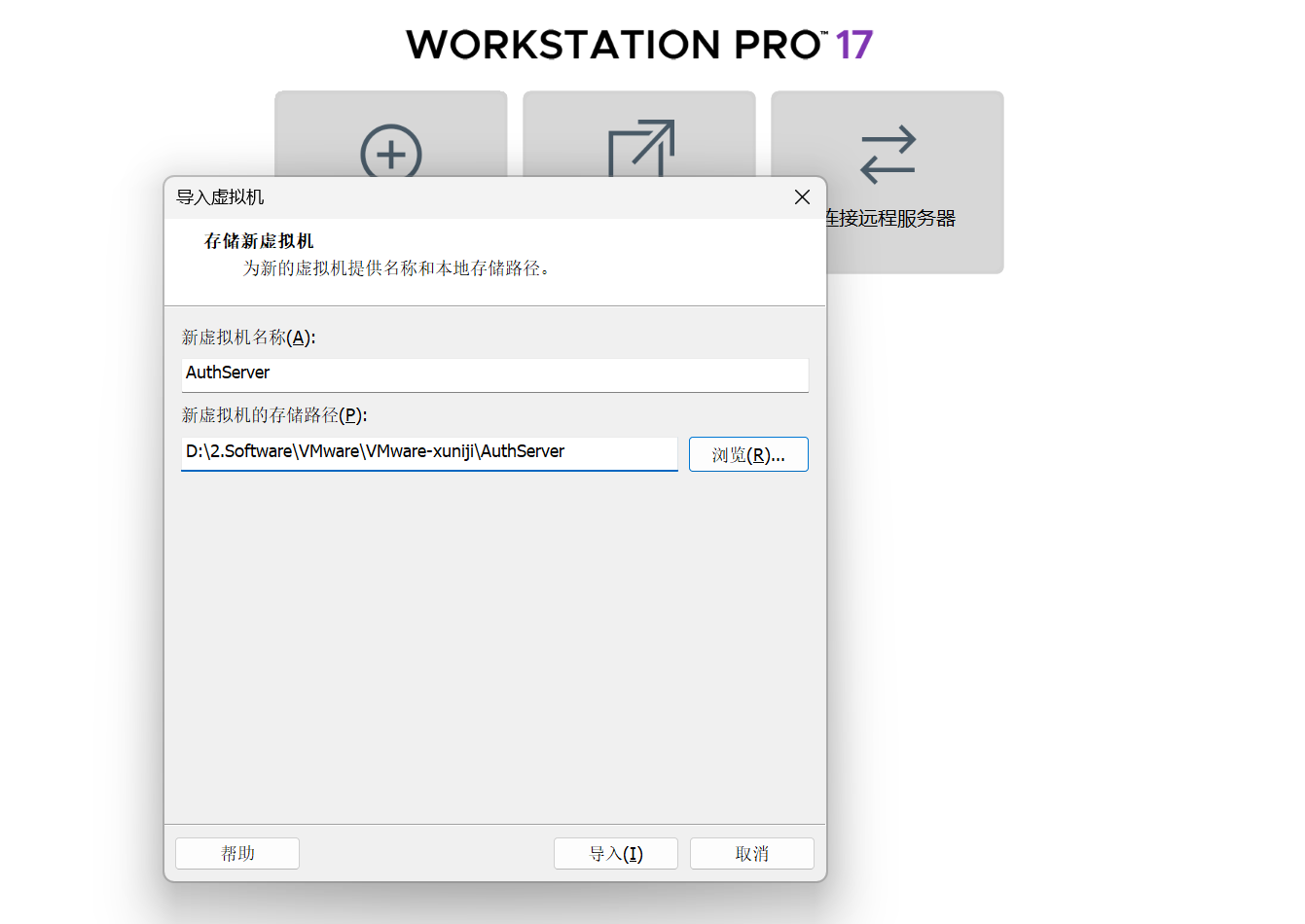Click the WORKSTATION PRO 17 logo
The width and height of the screenshot is (1305, 924).
(638, 44)
